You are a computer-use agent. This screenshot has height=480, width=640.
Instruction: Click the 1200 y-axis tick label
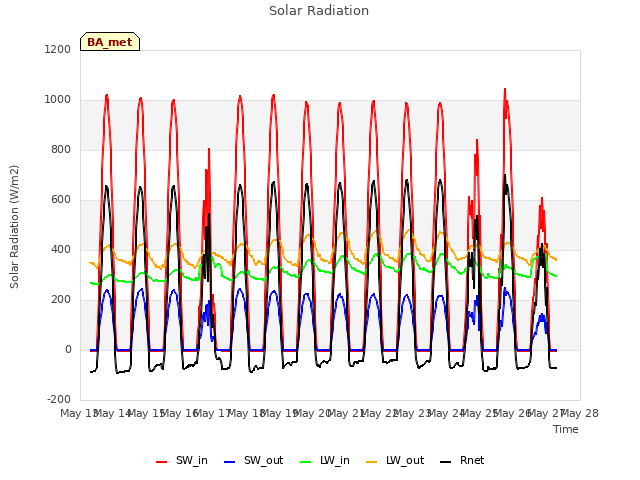(x=58, y=49)
